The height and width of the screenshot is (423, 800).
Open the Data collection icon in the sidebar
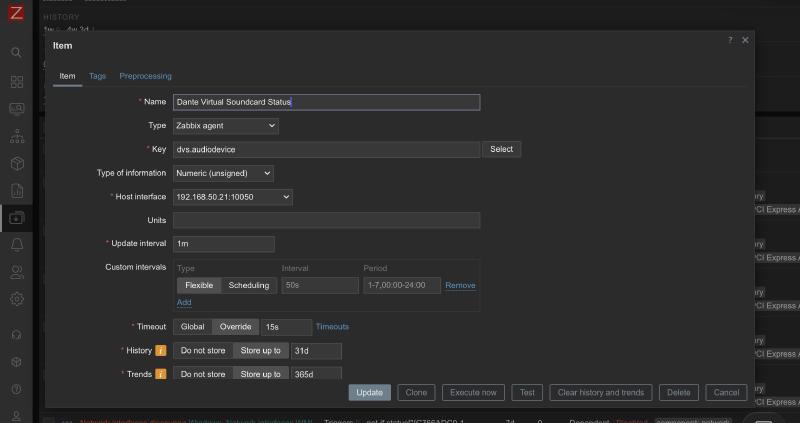pyautogui.click(x=17, y=218)
